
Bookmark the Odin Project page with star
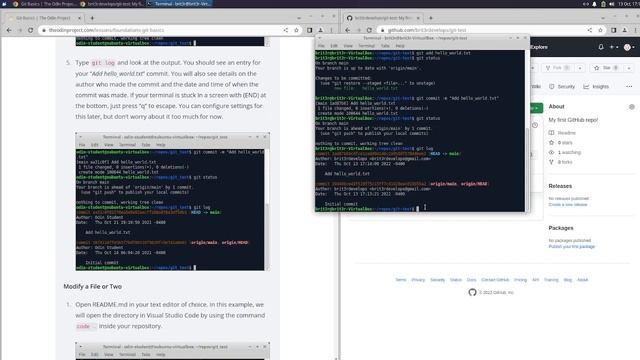(296, 30)
